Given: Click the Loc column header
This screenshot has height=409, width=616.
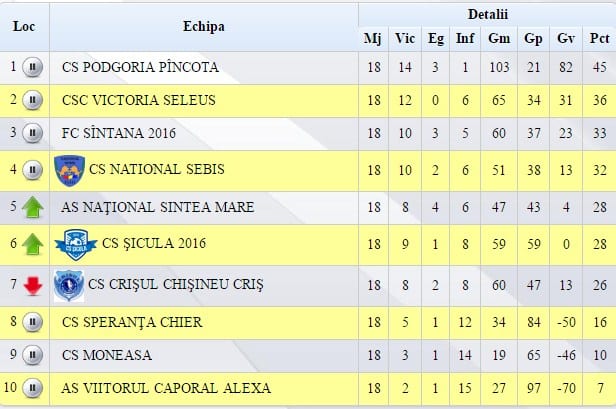Looking at the screenshot, I should [x=24, y=27].
